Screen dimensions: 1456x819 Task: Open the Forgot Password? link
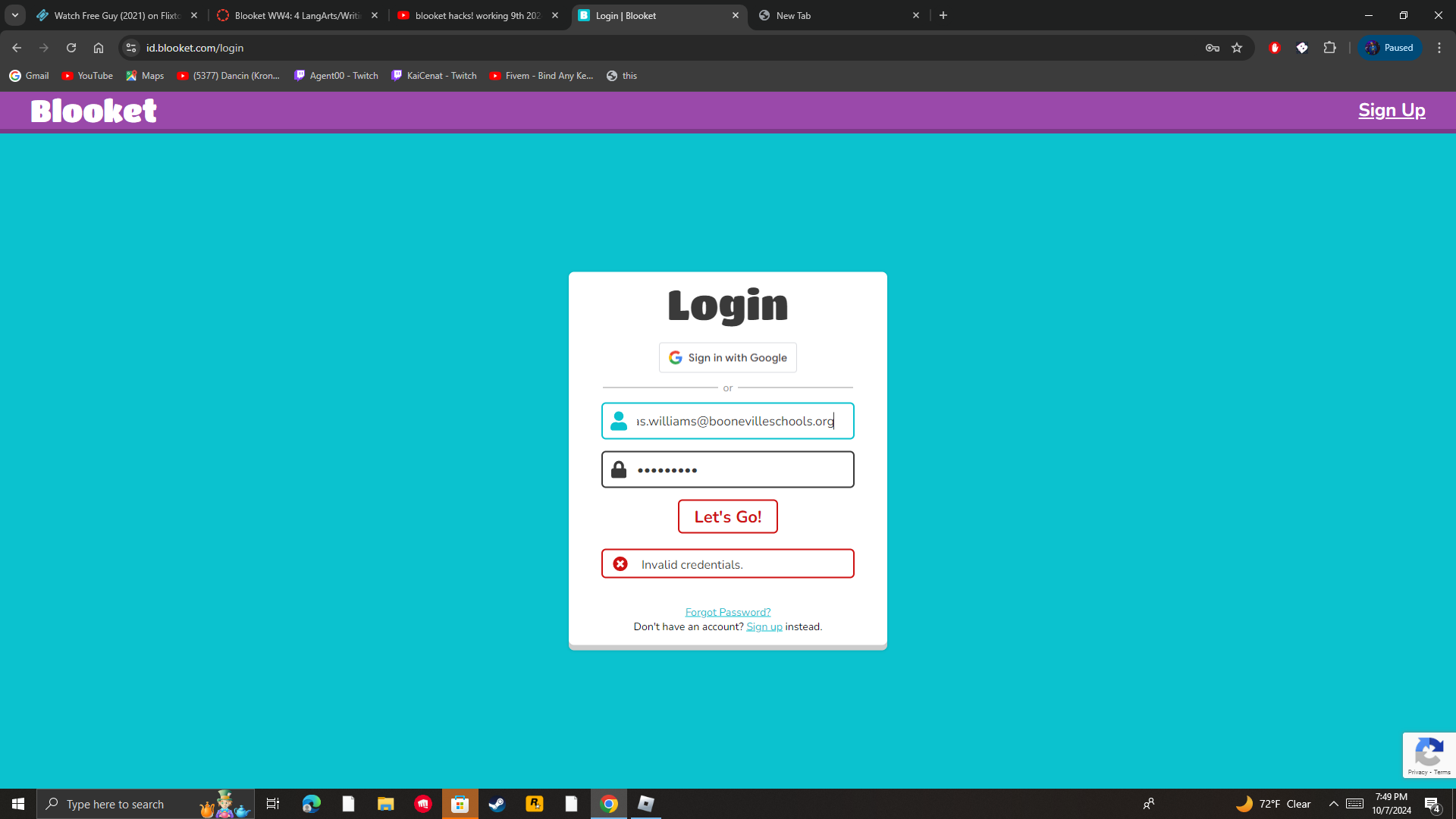(727, 612)
